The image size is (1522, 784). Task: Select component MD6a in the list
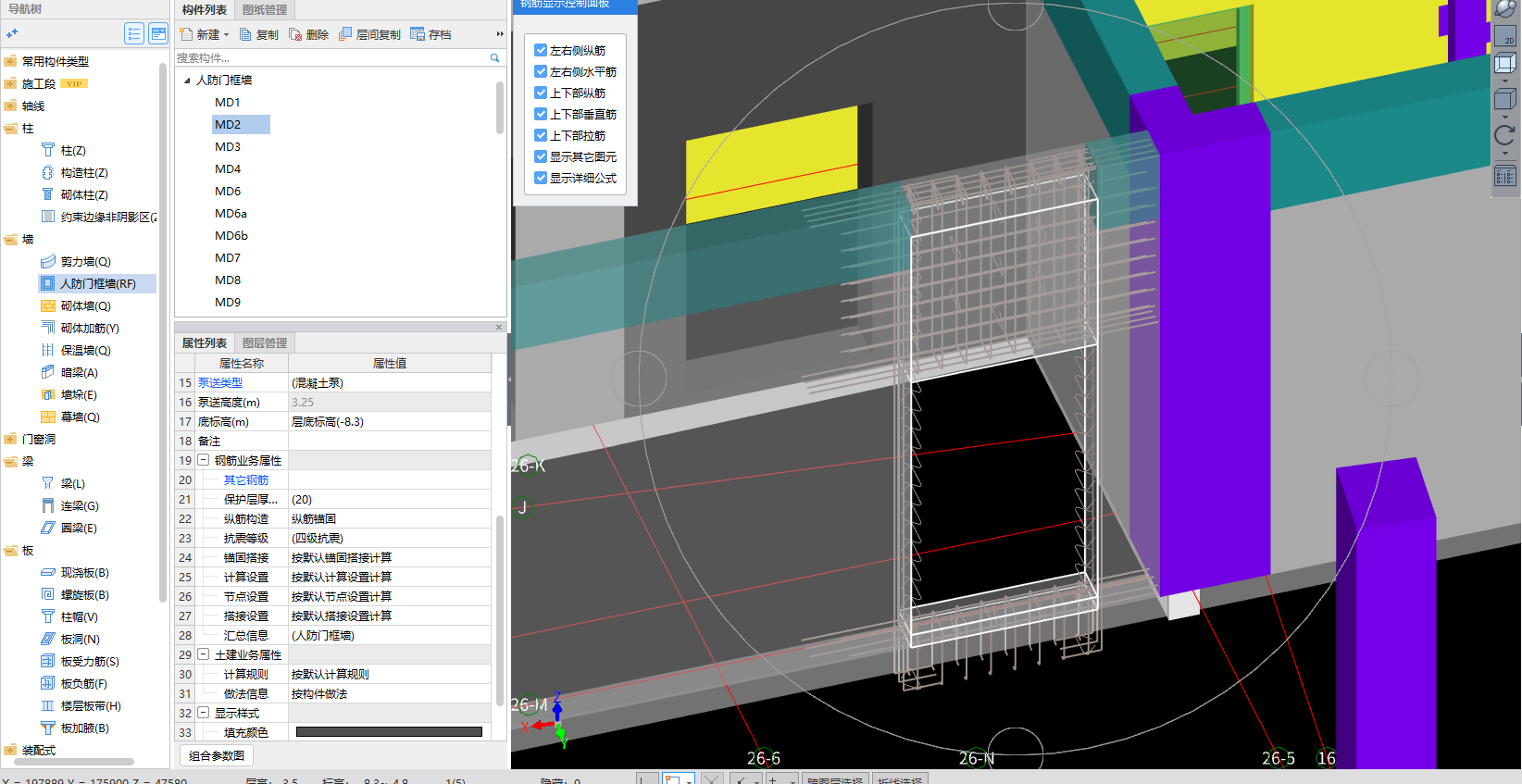click(x=231, y=213)
